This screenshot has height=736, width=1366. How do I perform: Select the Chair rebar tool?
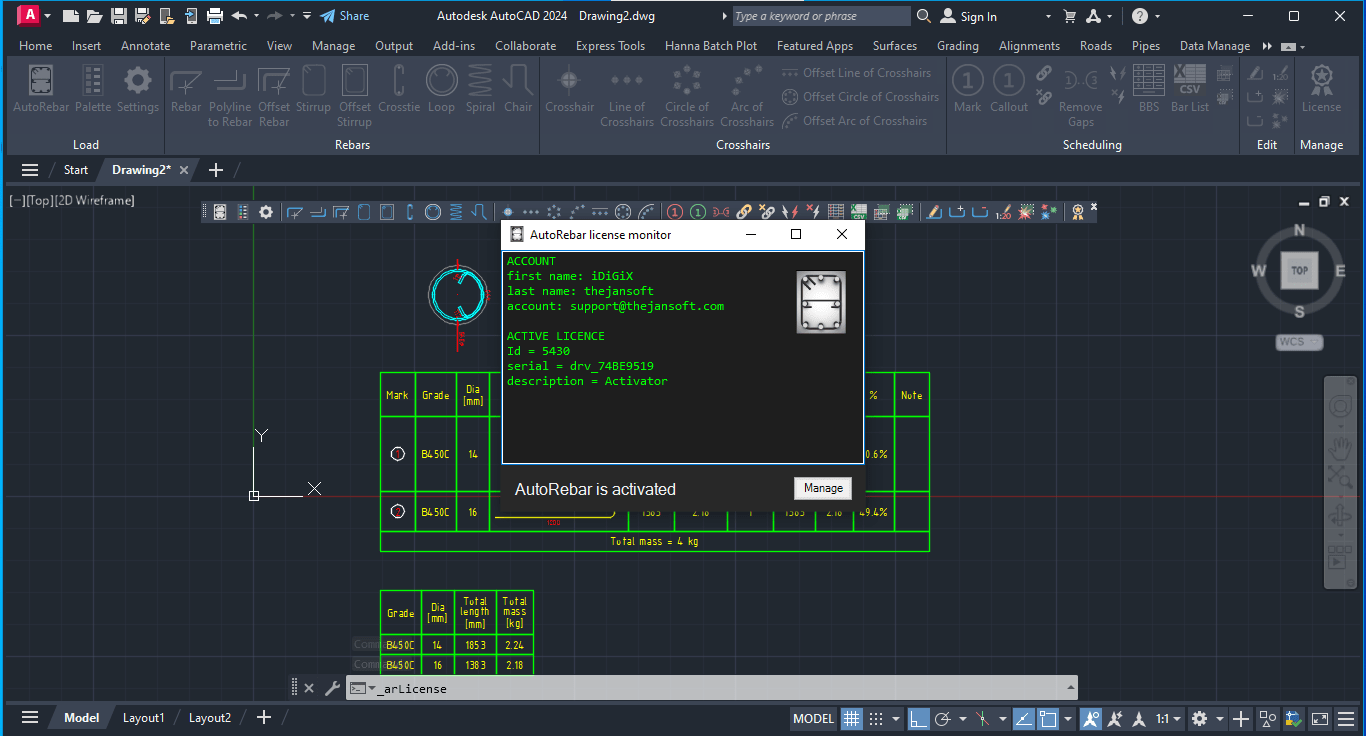click(x=518, y=89)
